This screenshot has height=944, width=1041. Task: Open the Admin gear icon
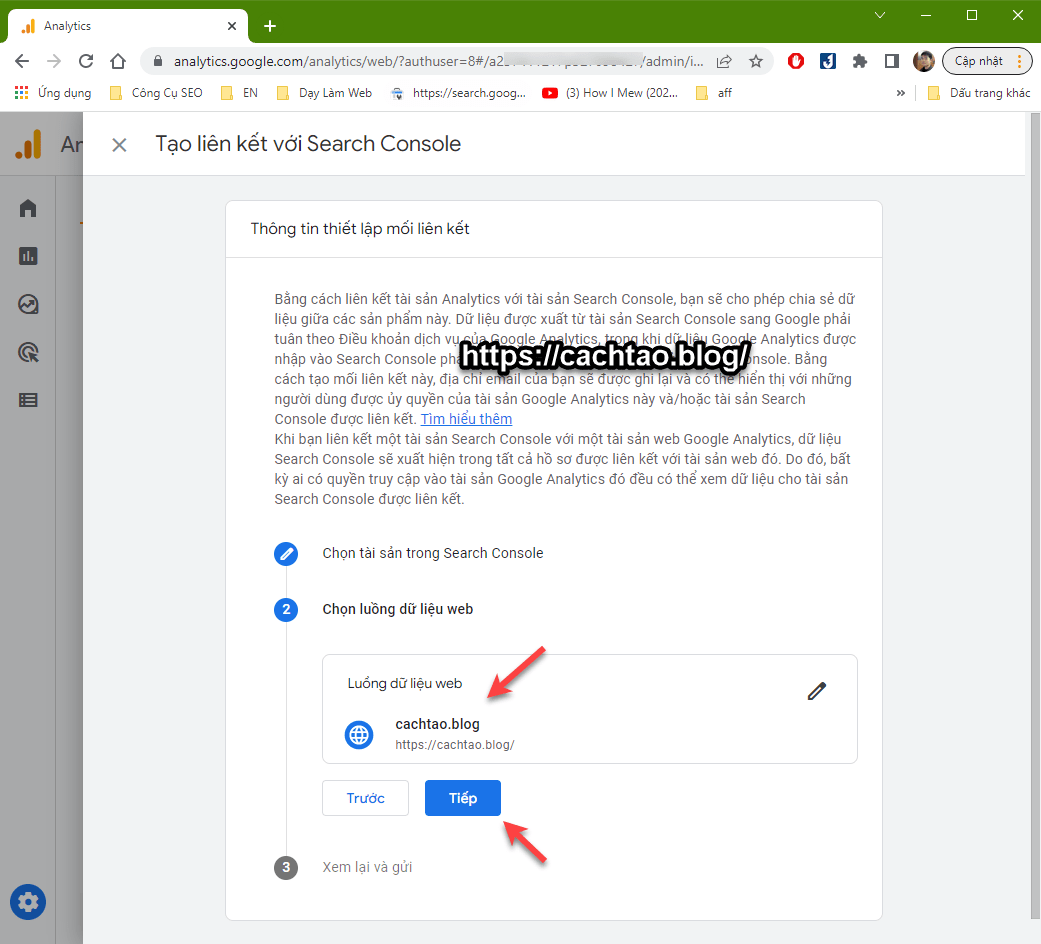(x=28, y=902)
